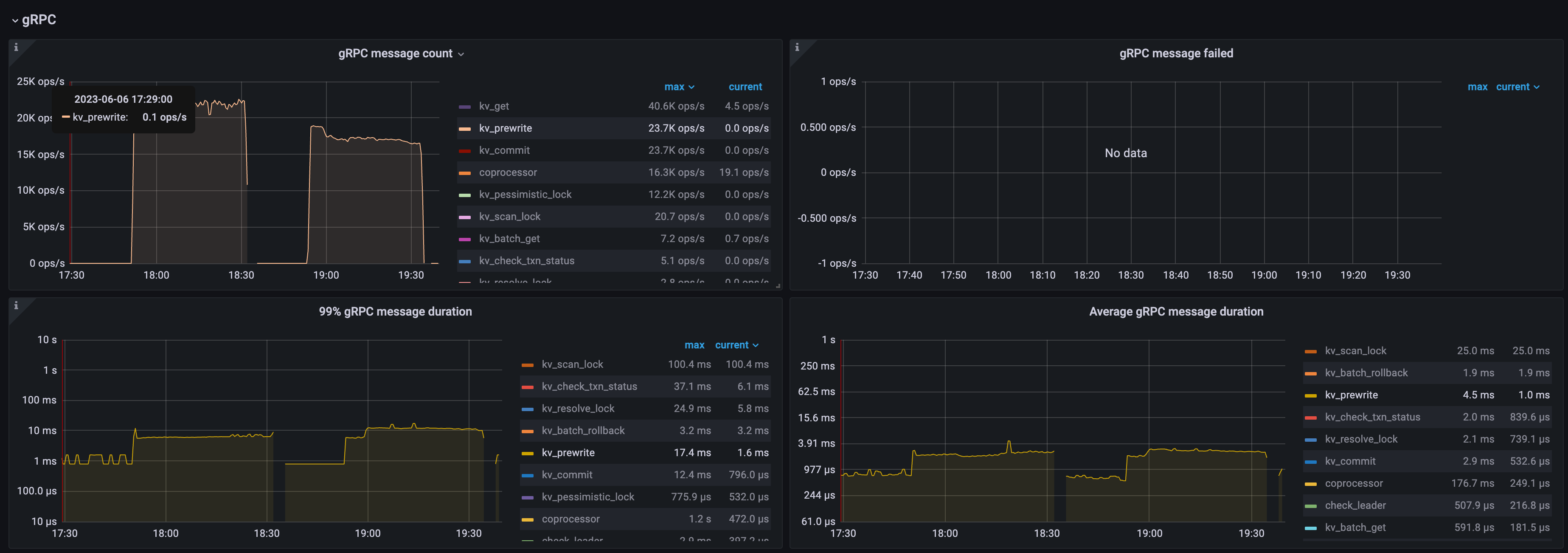The width and height of the screenshot is (1568, 553).
Task: Open the gRPC message count panel menu
Action: pos(462,54)
